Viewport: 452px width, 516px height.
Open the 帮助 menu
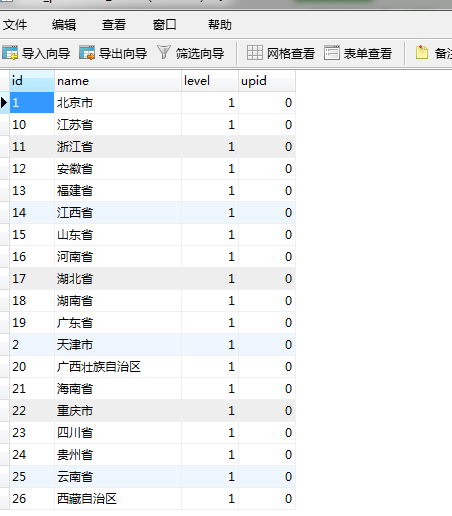point(220,25)
